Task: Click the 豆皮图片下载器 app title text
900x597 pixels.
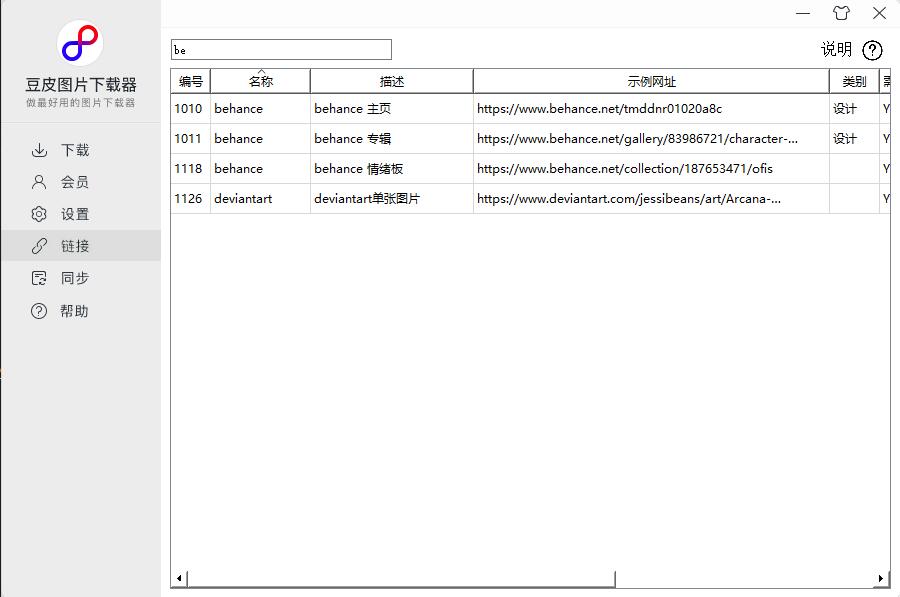Action: tap(81, 85)
